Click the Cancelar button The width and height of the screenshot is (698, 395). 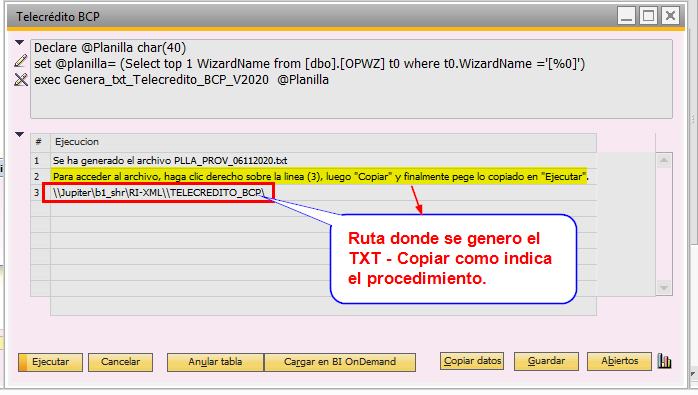[x=120, y=362]
